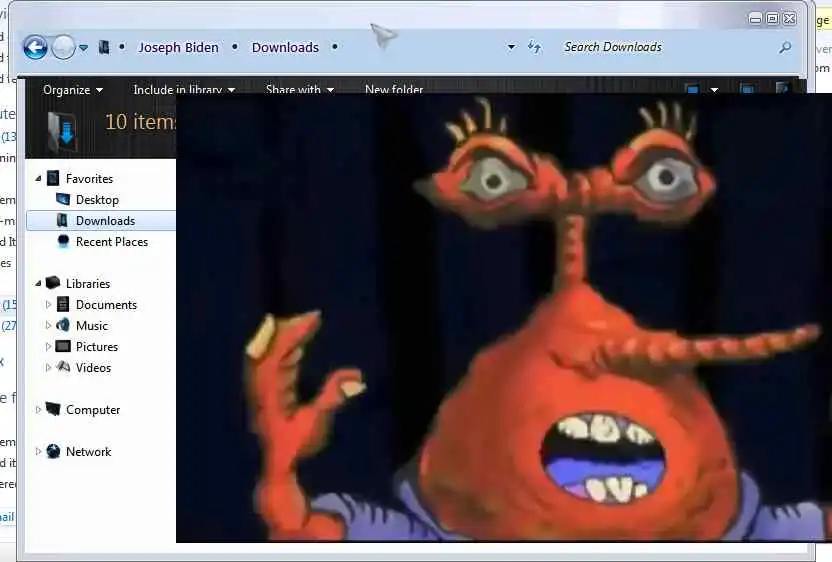Open the Music library
This screenshot has height=562, width=832.
92,326
